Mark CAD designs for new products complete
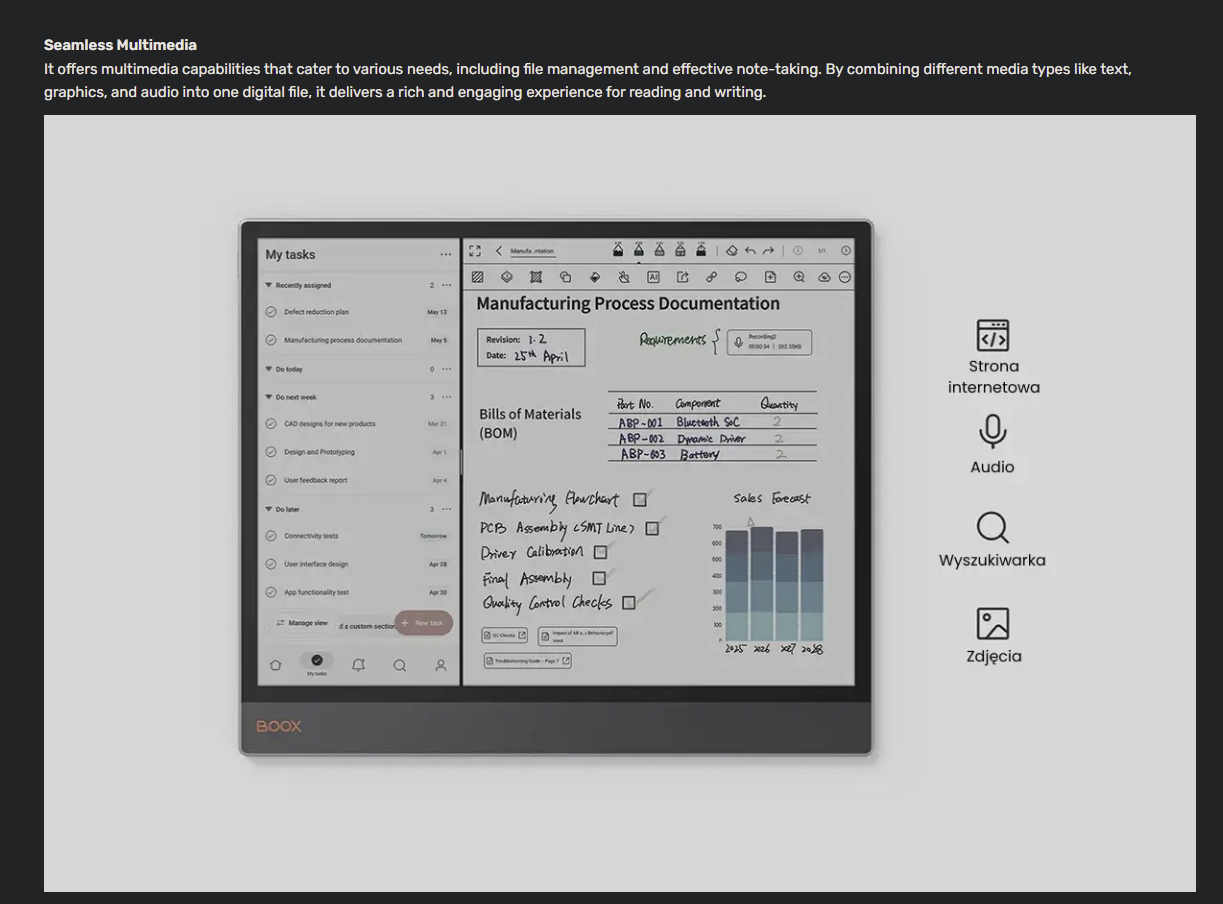Screen dimensions: 1223x904 point(271,424)
